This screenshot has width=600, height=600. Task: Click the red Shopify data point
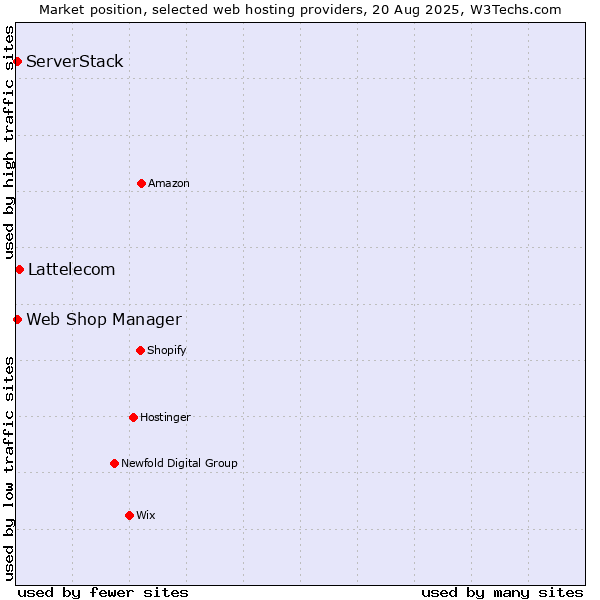140,351
